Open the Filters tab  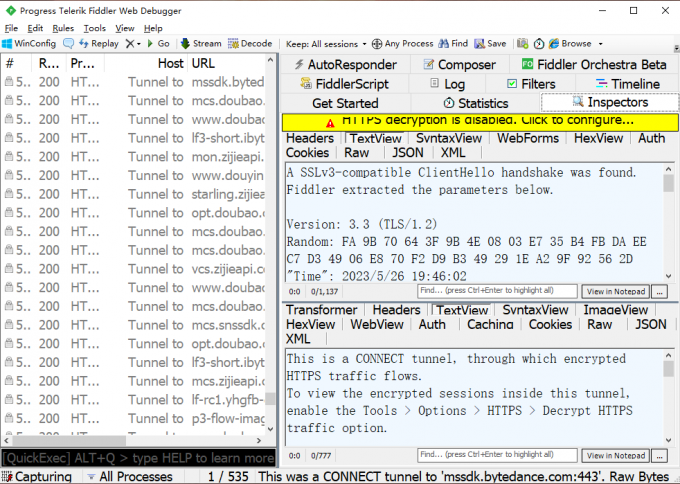pyautogui.click(x=531, y=84)
